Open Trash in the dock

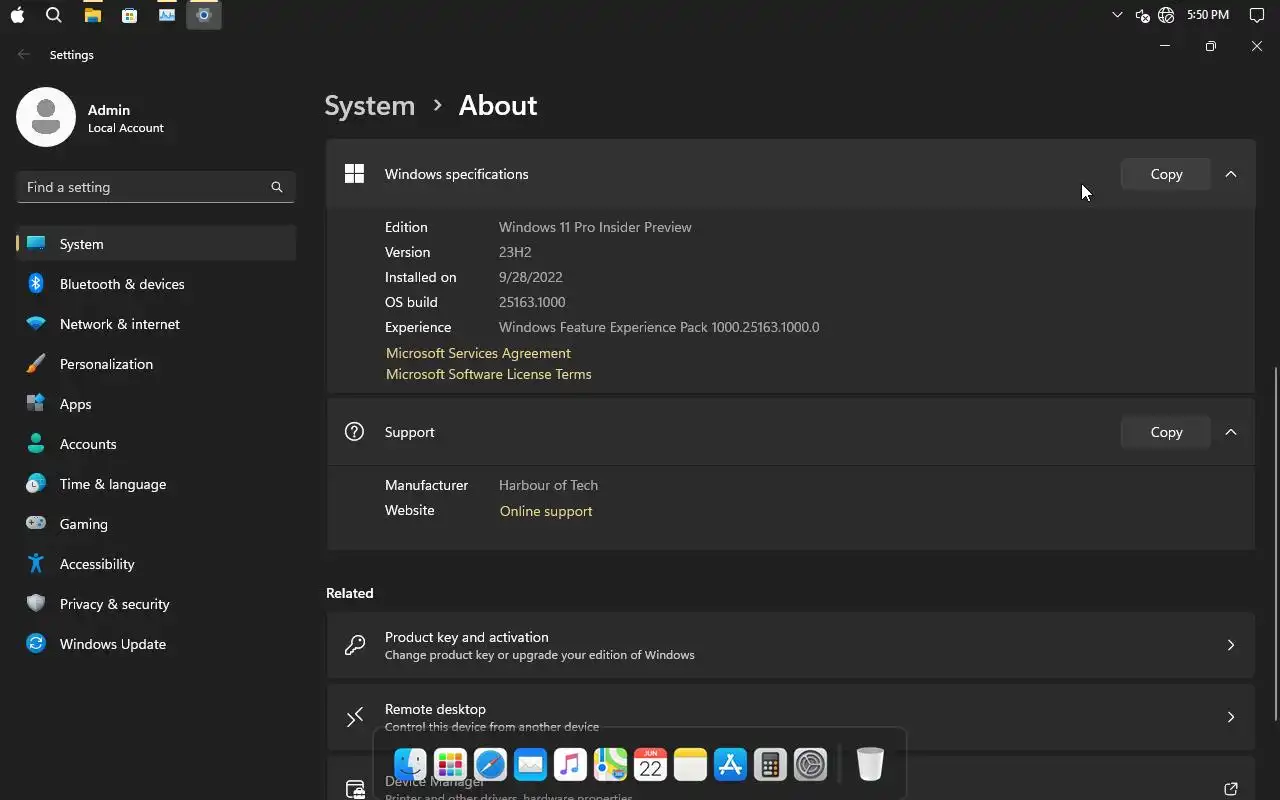click(x=870, y=765)
